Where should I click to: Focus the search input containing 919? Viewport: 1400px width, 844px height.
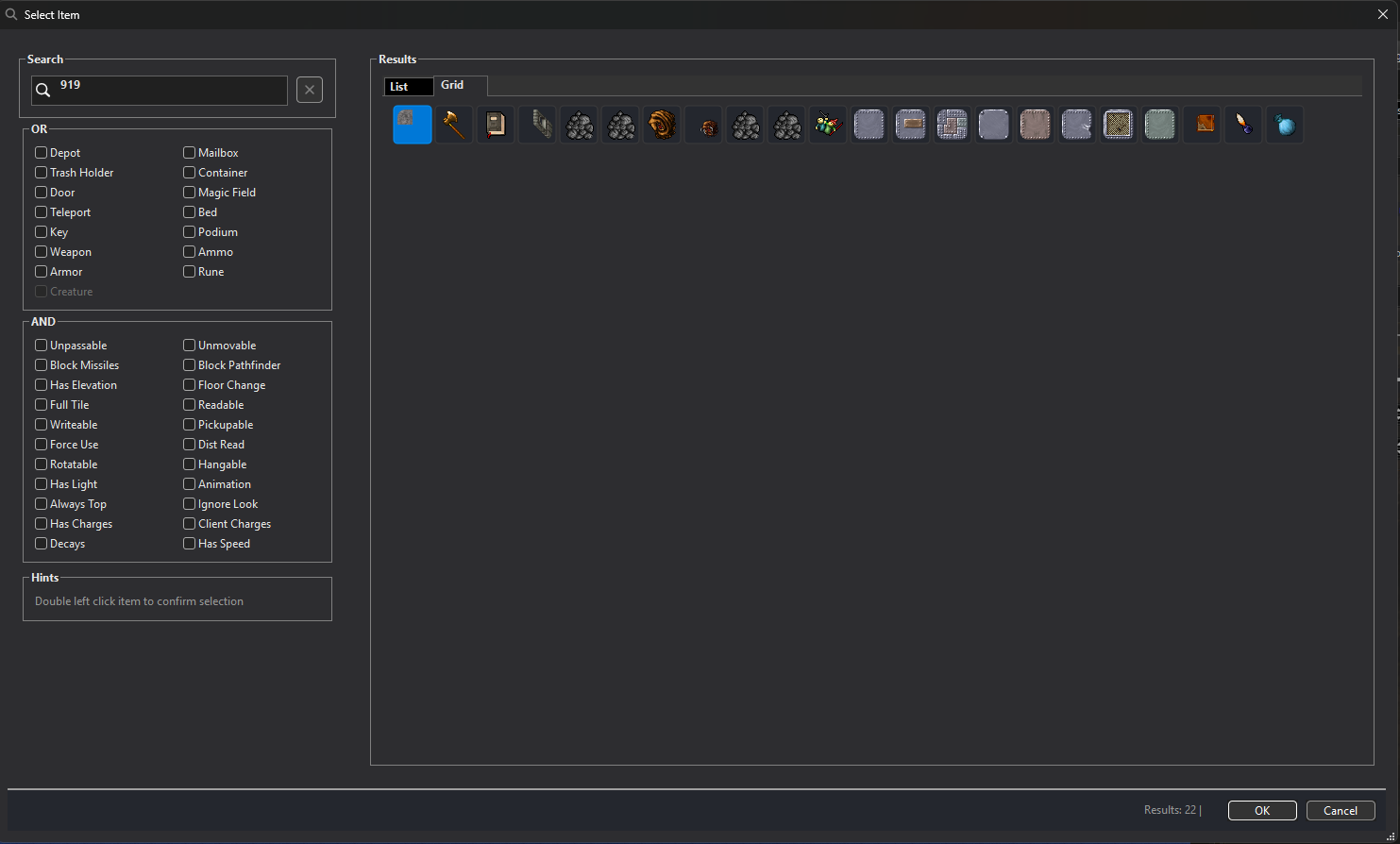click(x=160, y=91)
